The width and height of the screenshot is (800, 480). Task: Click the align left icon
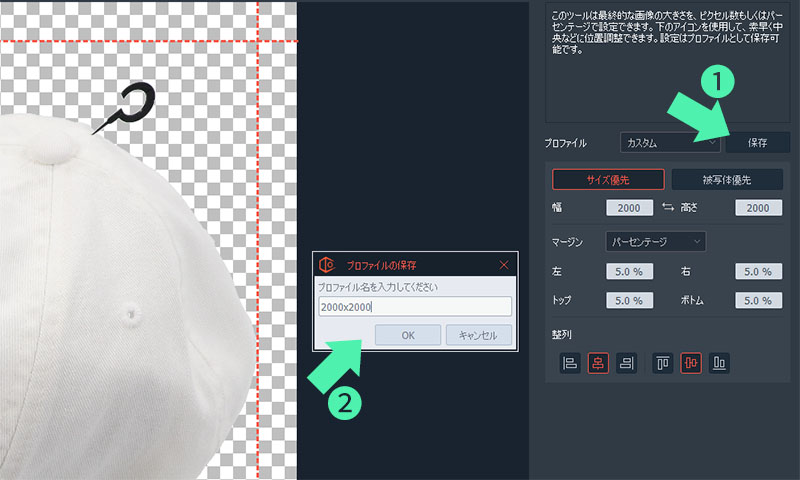coord(570,363)
